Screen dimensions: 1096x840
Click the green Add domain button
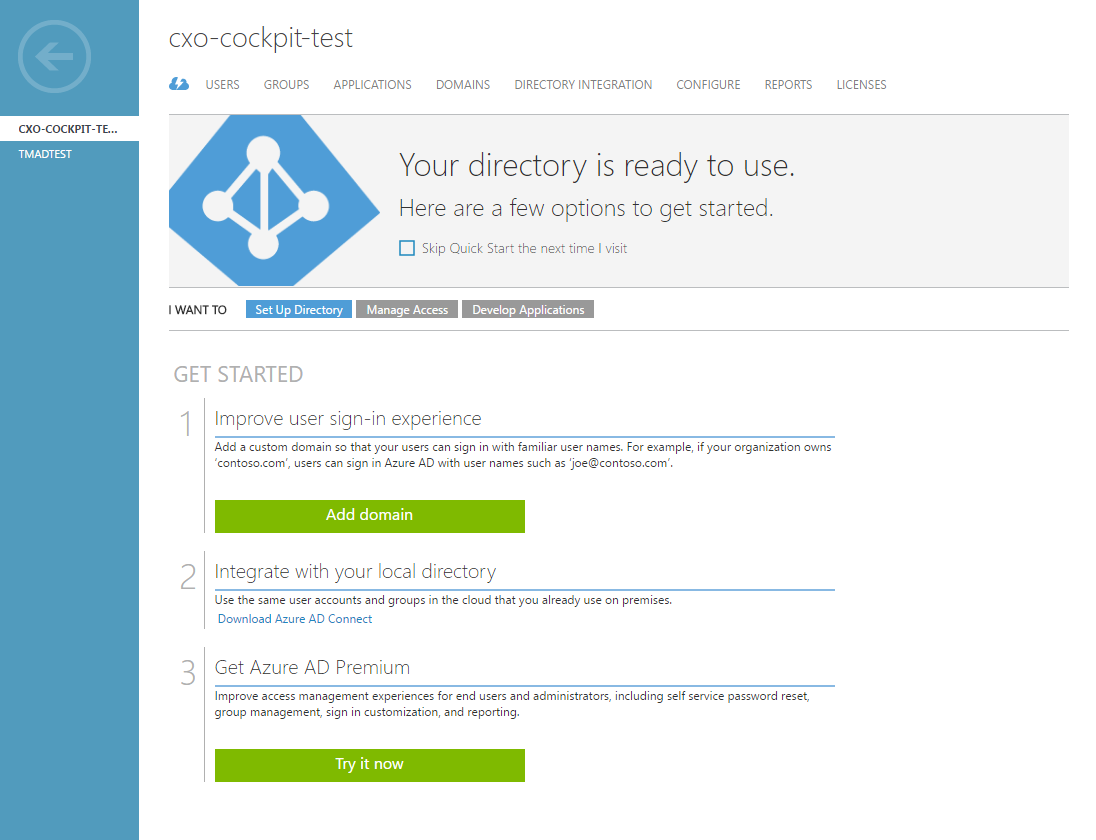(370, 516)
